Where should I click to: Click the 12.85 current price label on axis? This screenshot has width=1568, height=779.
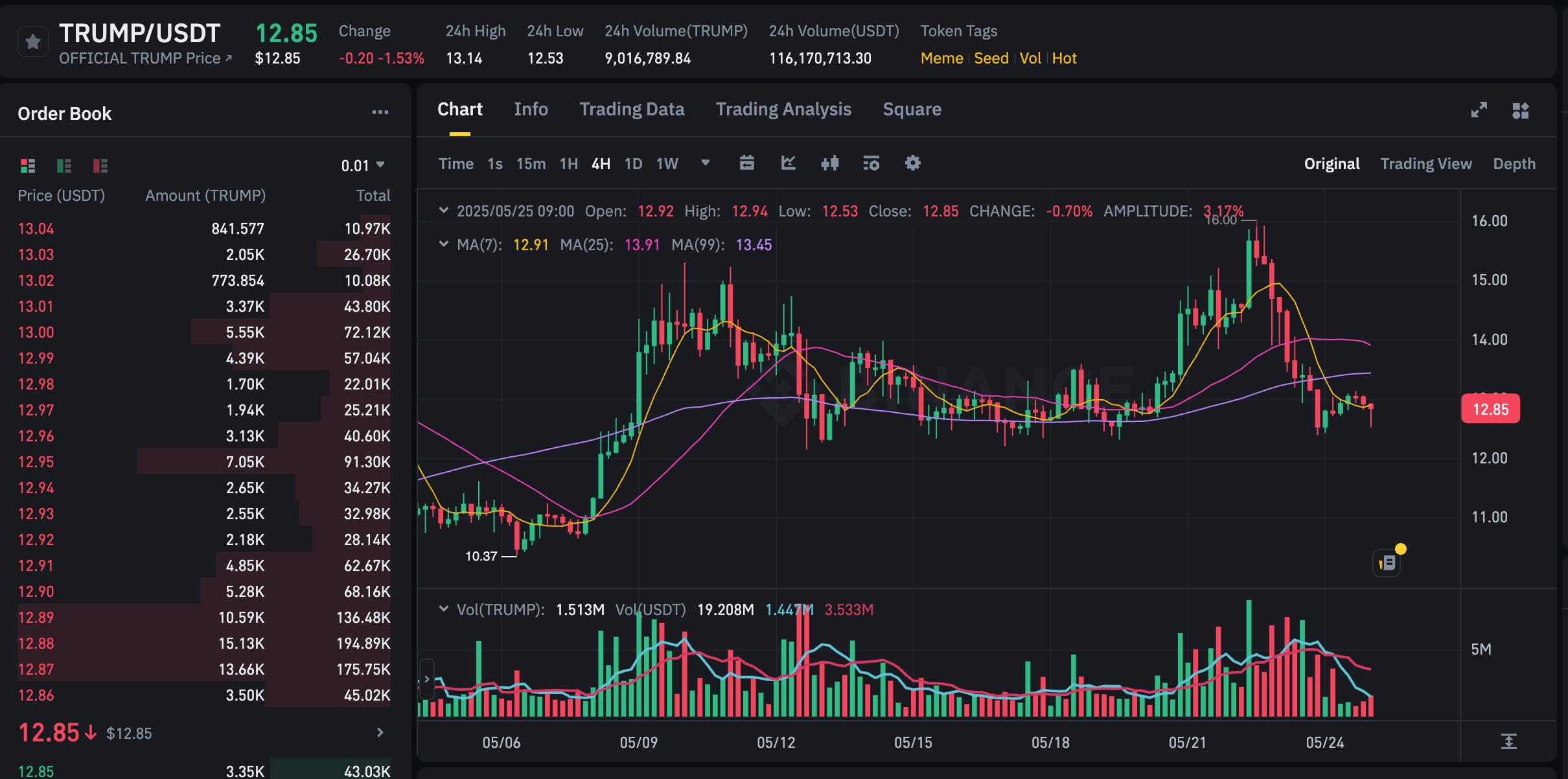(1490, 409)
